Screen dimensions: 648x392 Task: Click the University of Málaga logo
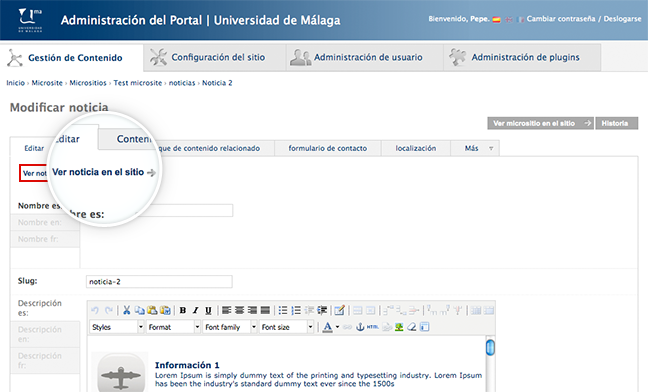click(x=30, y=20)
